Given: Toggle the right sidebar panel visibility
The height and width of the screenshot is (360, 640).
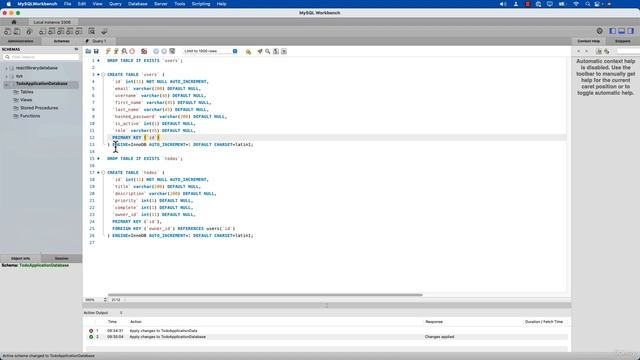Looking at the screenshot, I should point(631,31).
